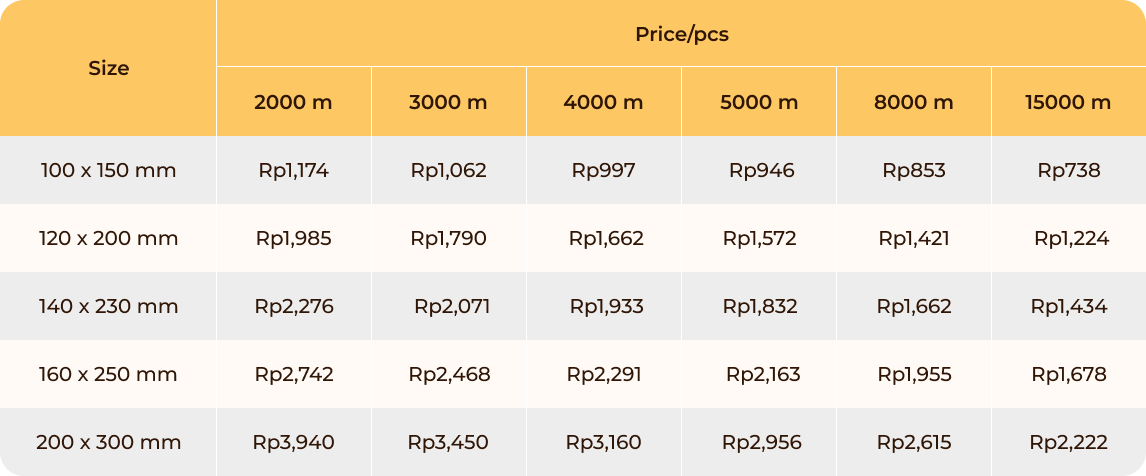Select the Rp2,615 price cell

point(914,442)
